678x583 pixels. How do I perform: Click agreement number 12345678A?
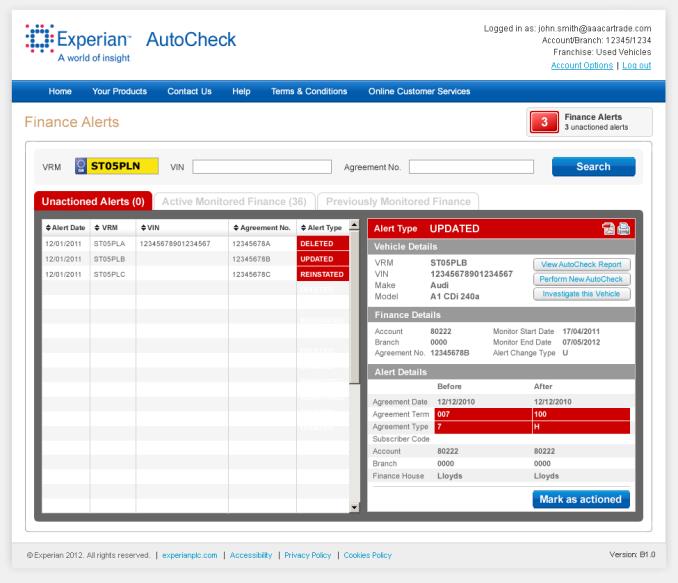pos(251,243)
